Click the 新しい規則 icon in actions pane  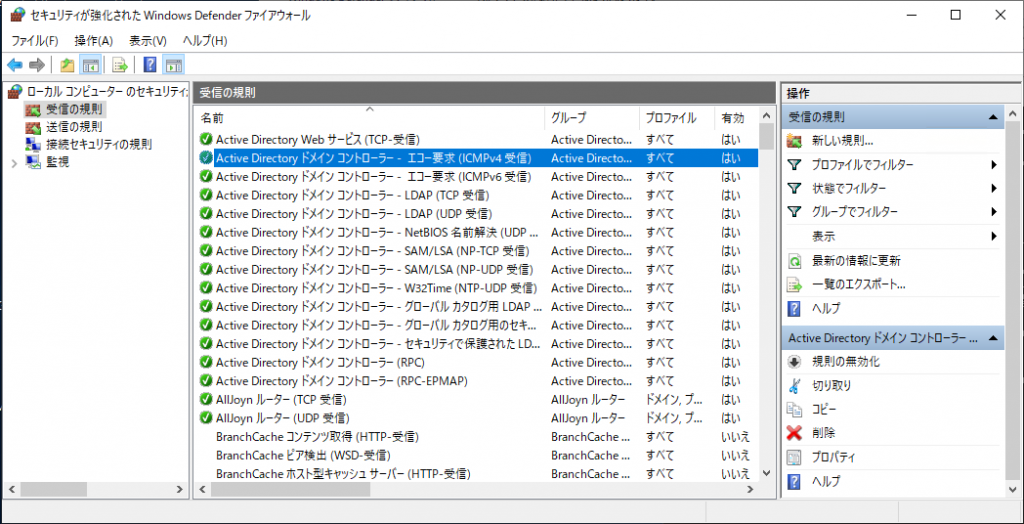click(x=794, y=140)
